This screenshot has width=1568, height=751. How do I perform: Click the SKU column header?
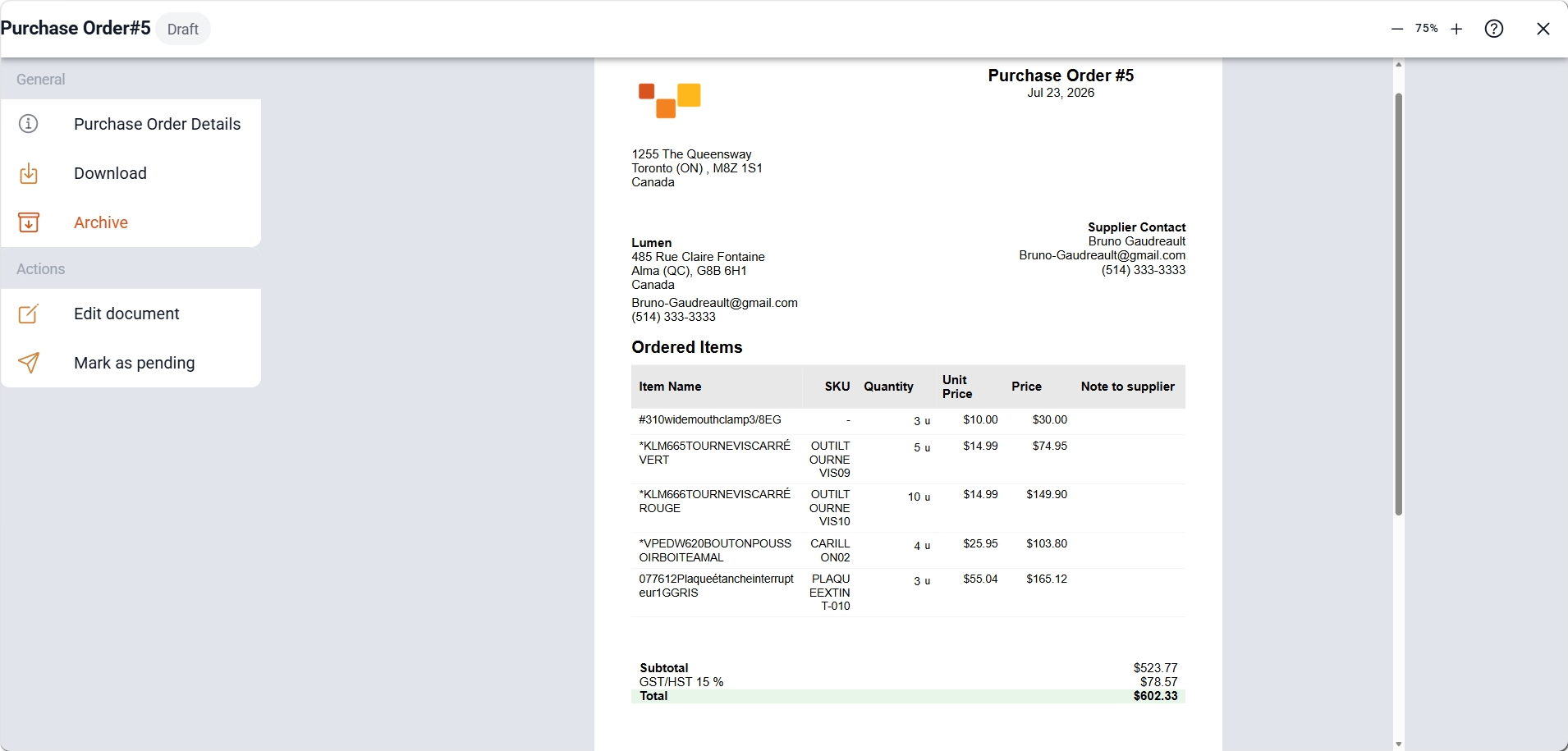click(837, 387)
